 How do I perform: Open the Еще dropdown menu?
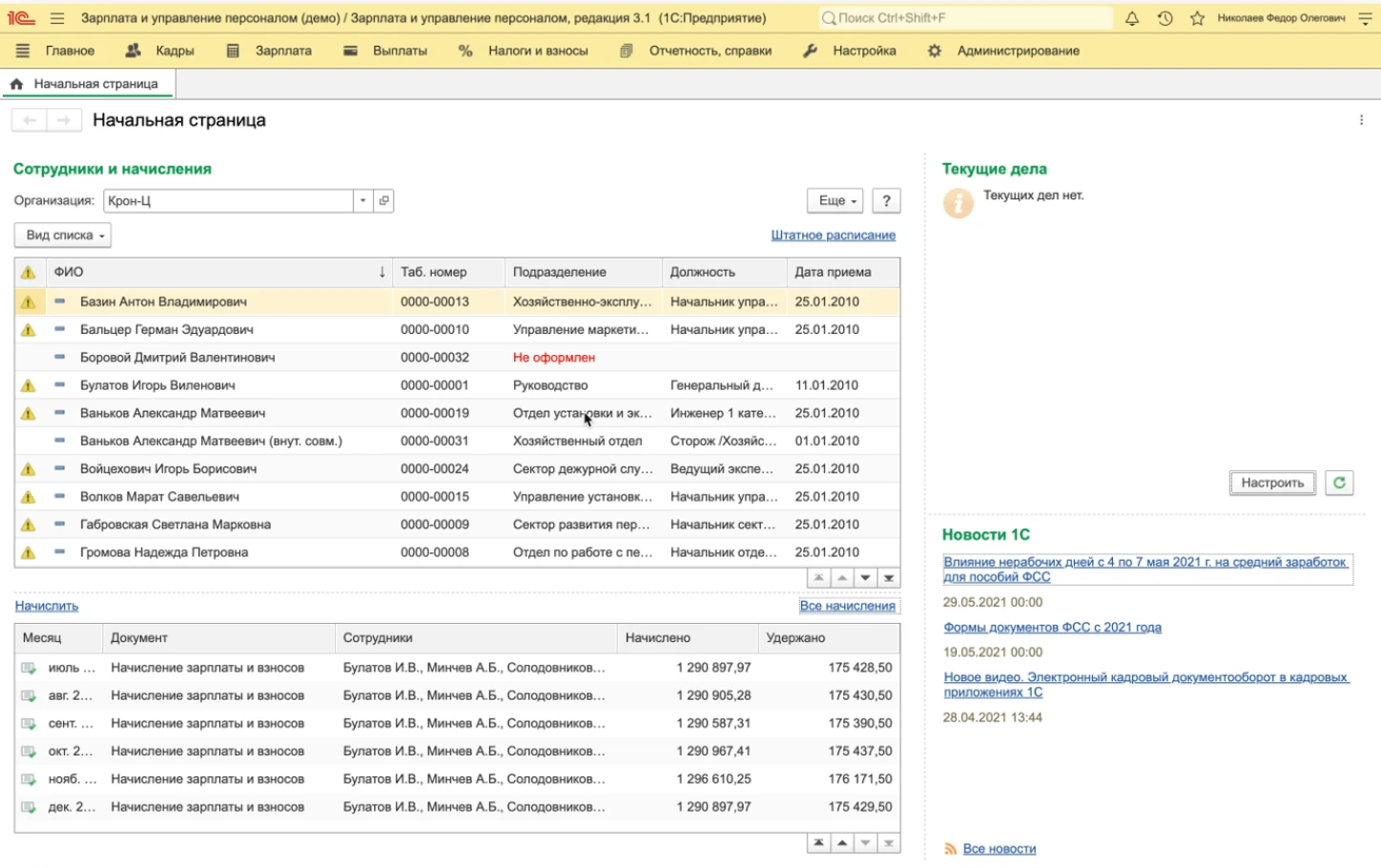tap(836, 200)
